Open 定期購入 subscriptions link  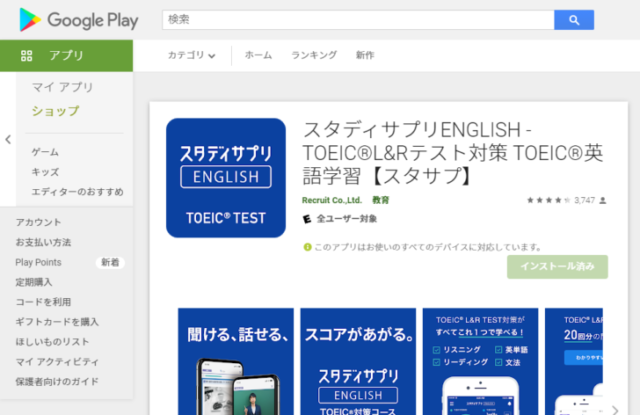[34, 282]
